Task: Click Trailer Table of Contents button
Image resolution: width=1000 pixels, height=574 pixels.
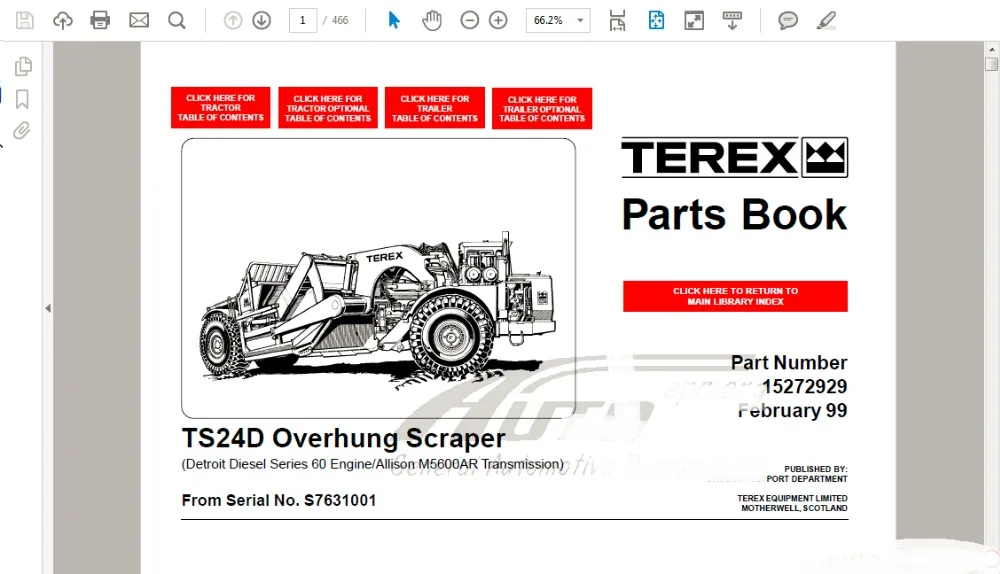Action: [435, 108]
